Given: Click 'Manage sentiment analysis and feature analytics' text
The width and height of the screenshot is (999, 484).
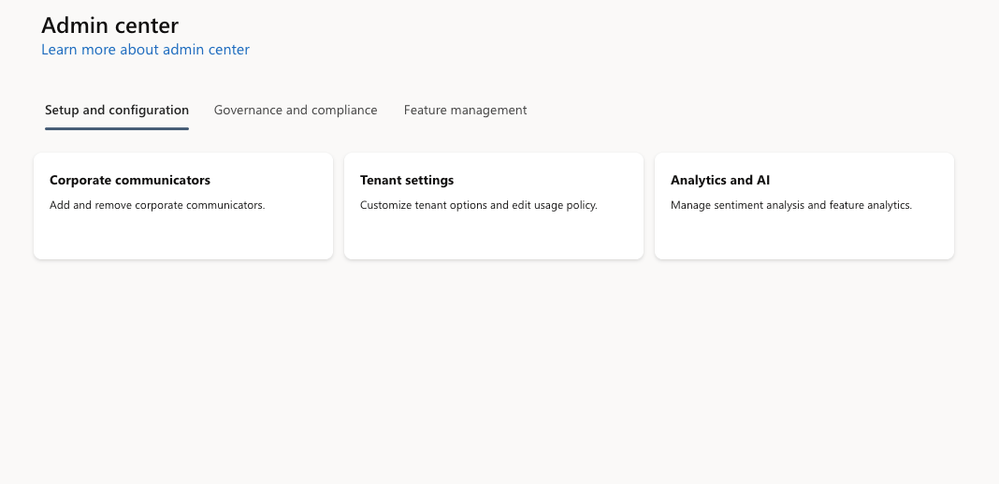Looking at the screenshot, I should 791,206.
